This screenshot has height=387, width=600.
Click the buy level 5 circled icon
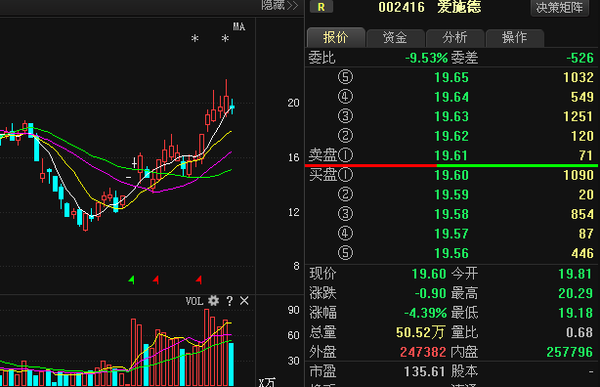pos(345,253)
